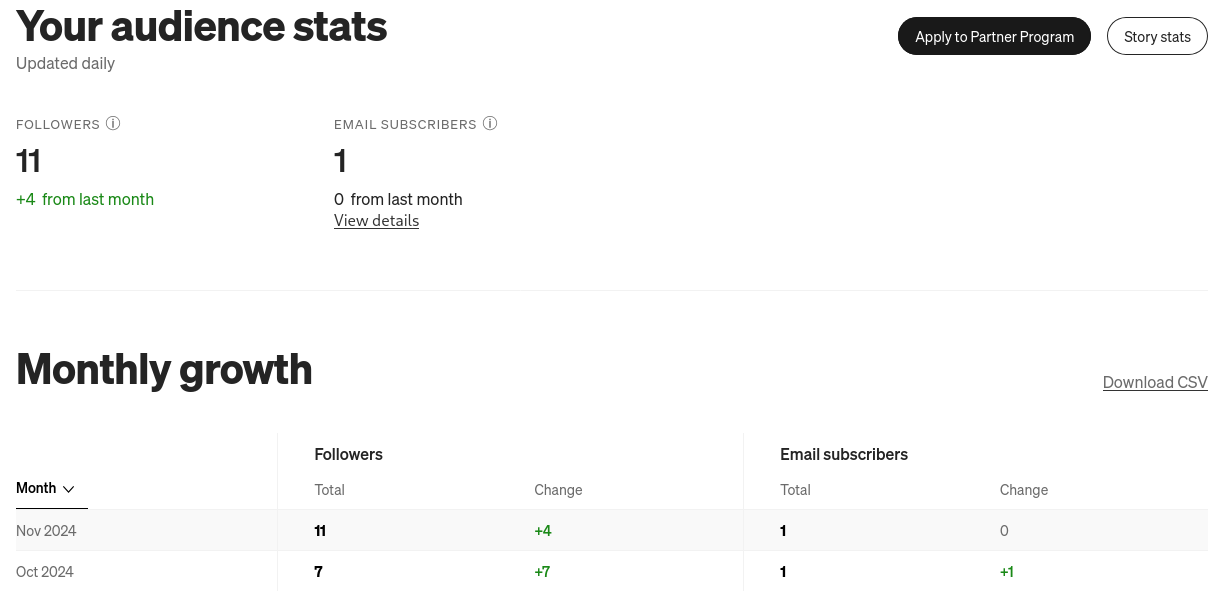This screenshot has height=596, width=1223.
Task: Download CSV of monthly growth
Action: tap(1155, 382)
